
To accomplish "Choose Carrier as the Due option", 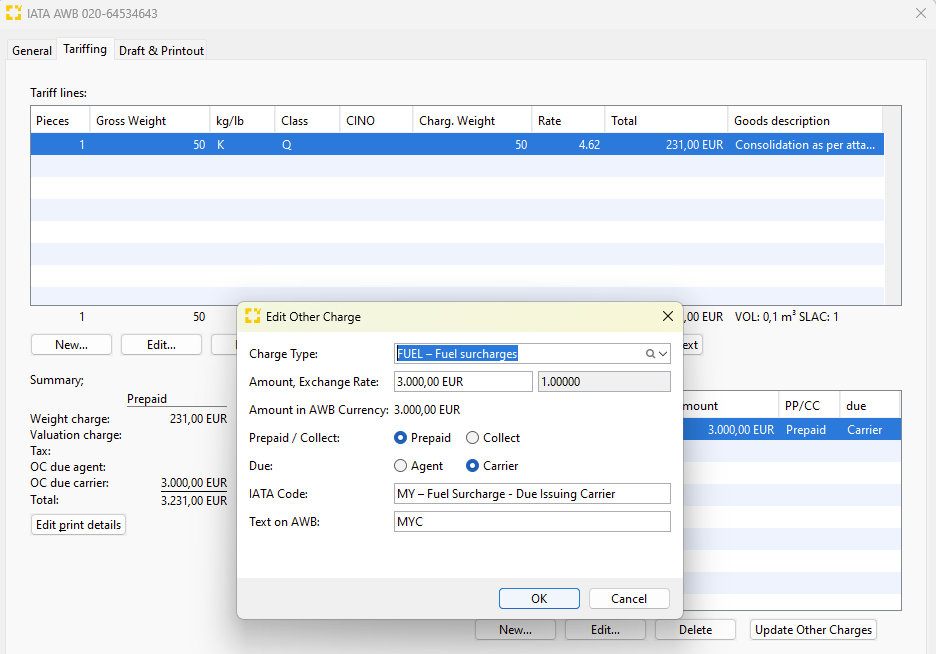I will [472, 466].
